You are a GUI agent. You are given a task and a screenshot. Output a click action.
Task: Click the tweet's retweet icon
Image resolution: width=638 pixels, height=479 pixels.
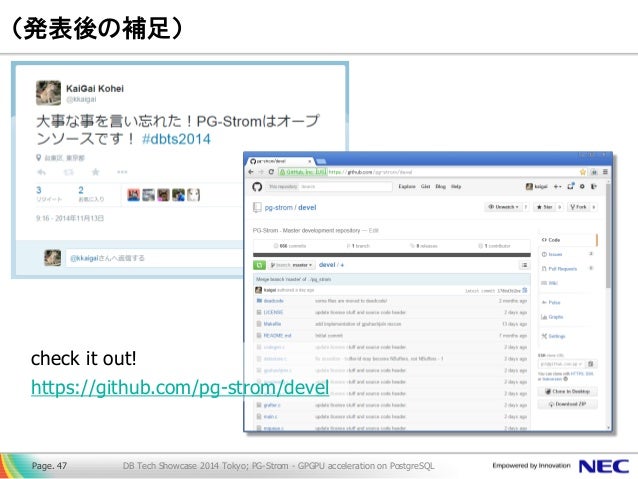(x=68, y=172)
